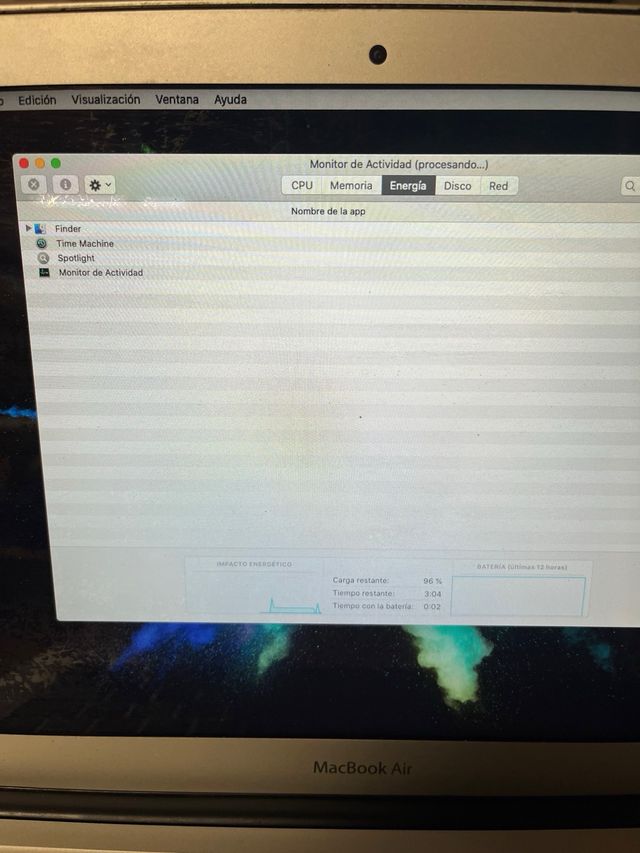Open the gear actions dropdown
Viewport: 640px width, 853px height.
point(99,186)
